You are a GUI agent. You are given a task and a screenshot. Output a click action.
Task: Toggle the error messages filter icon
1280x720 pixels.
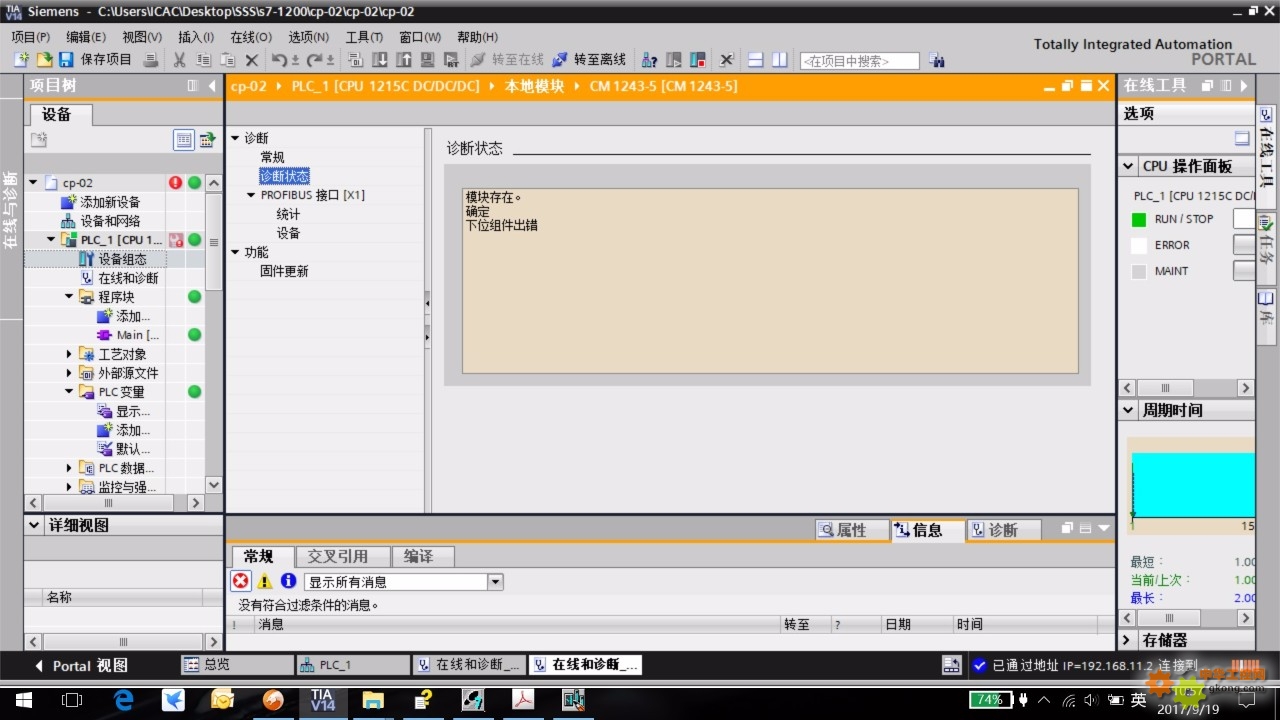pos(241,581)
